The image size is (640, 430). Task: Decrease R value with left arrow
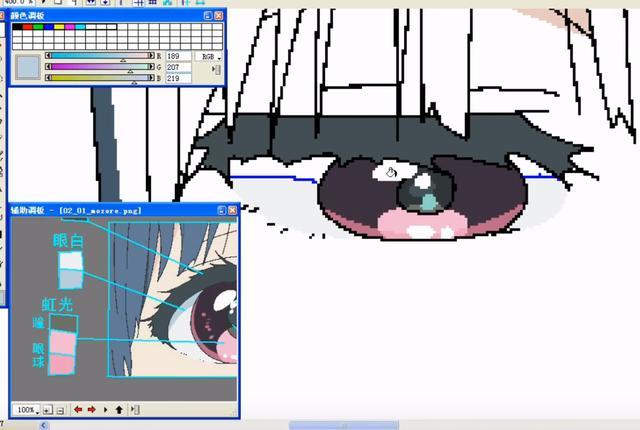pos(49,55)
